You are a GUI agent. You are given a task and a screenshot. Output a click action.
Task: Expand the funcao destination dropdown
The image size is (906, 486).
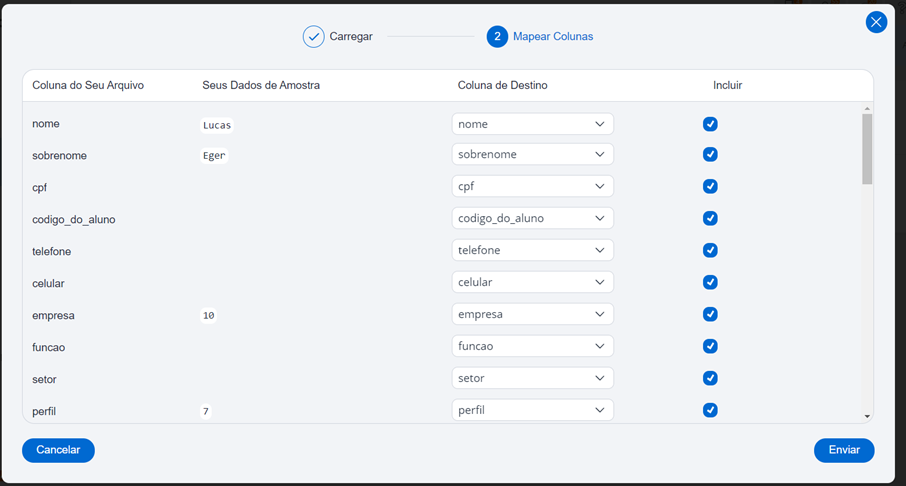(x=532, y=346)
